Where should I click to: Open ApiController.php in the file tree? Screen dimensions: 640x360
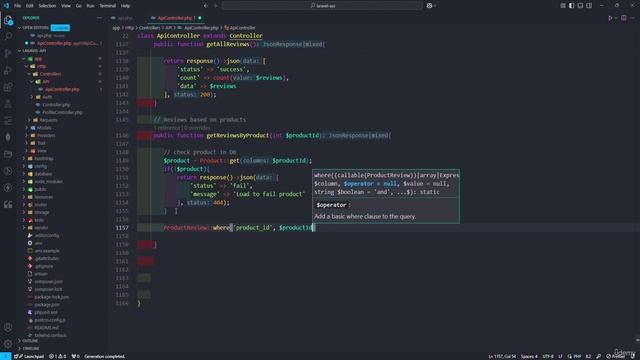(62, 89)
